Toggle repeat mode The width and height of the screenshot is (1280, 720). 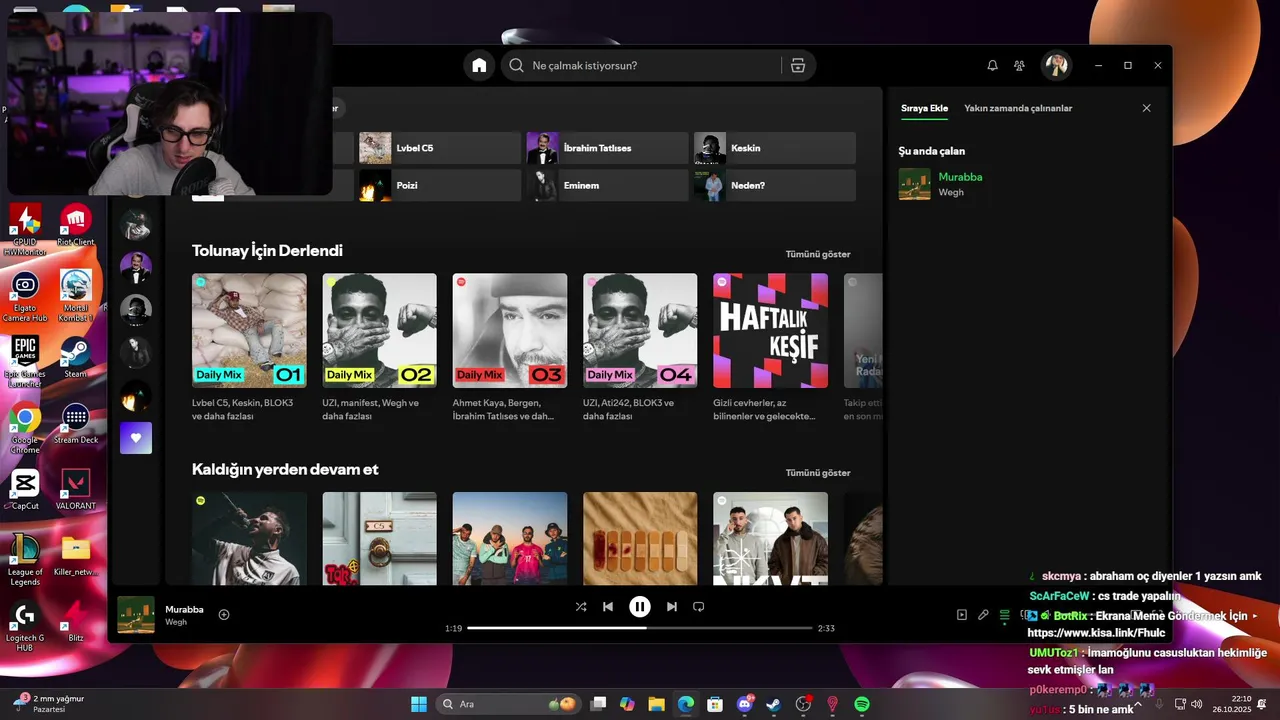(699, 606)
